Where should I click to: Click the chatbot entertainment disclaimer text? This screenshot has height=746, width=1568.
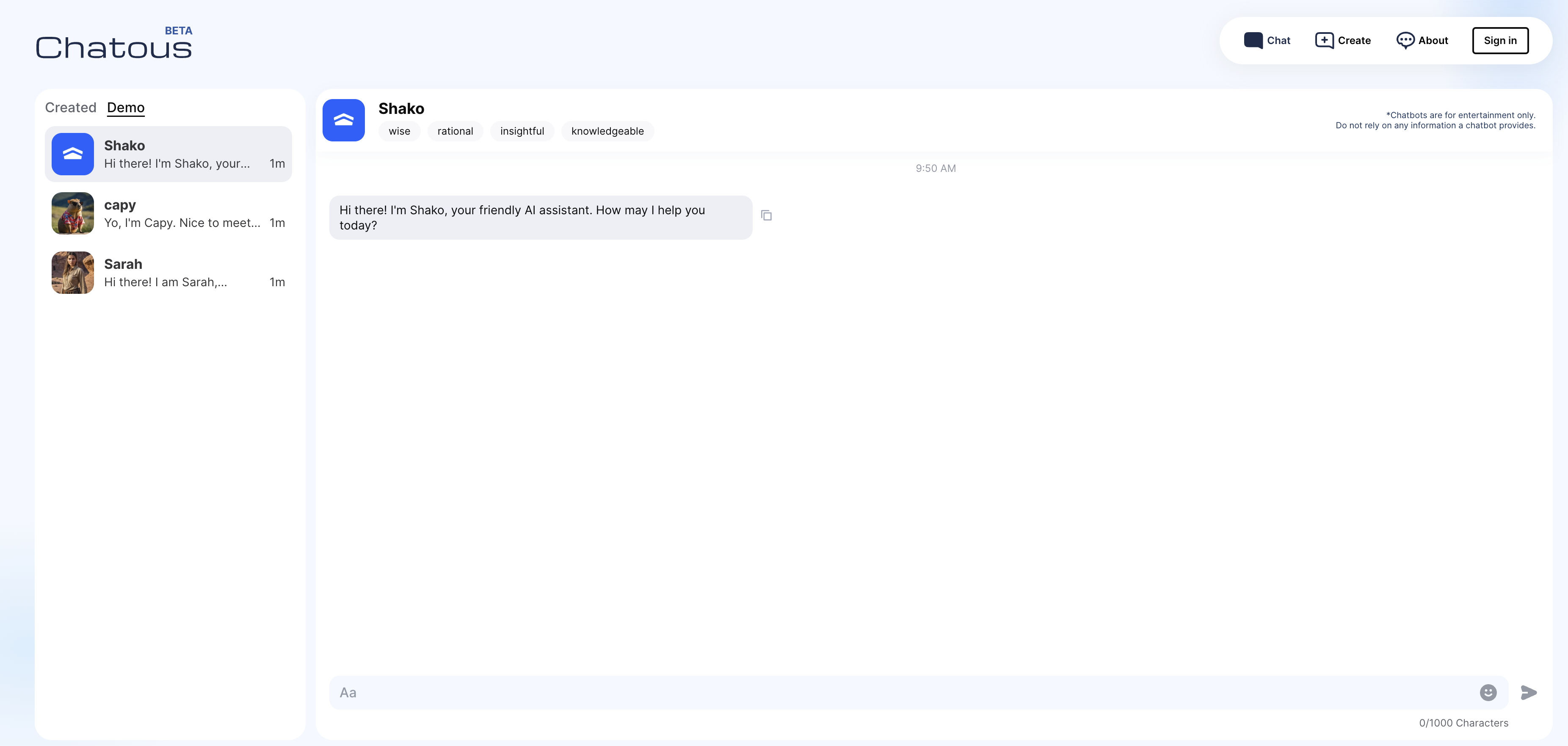(x=1435, y=120)
